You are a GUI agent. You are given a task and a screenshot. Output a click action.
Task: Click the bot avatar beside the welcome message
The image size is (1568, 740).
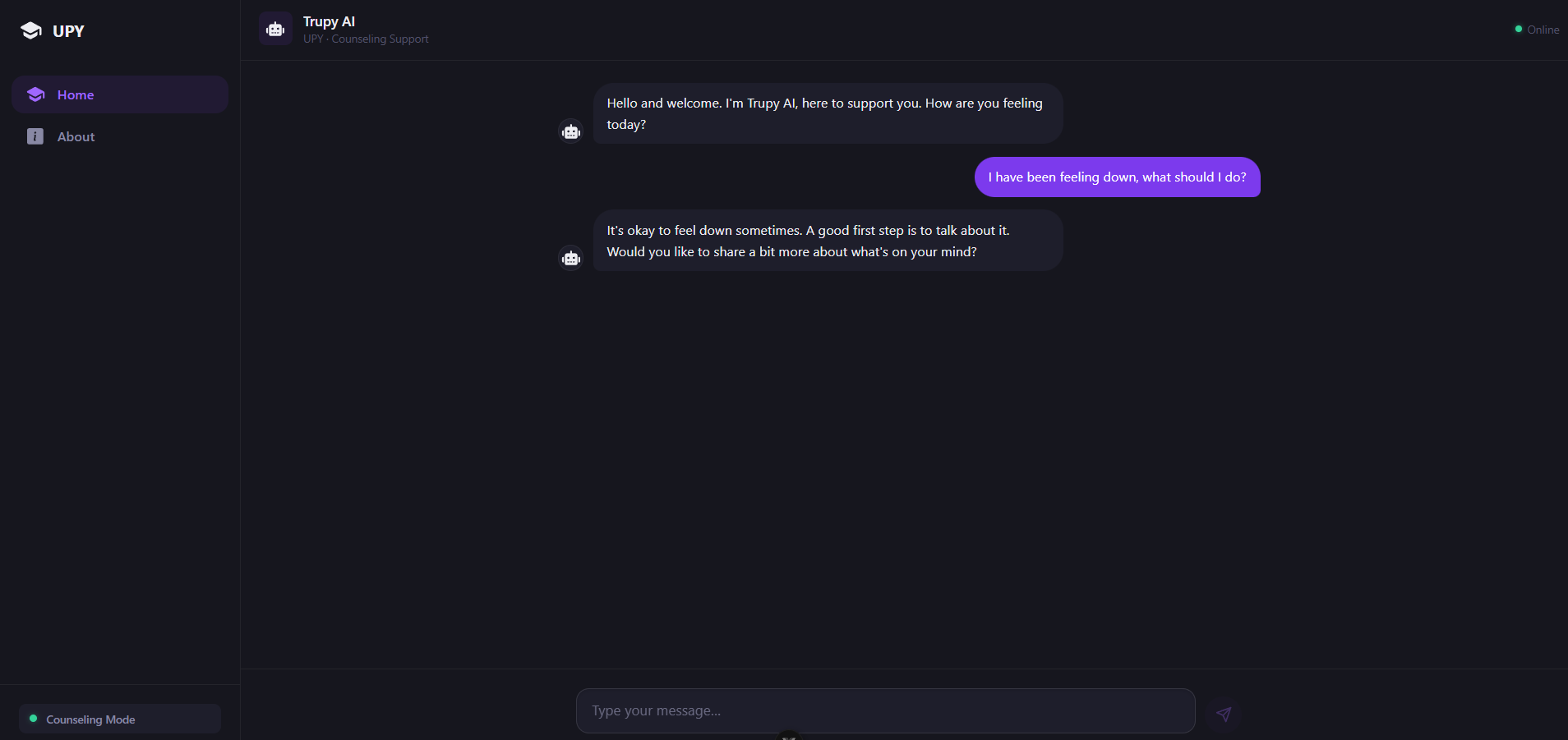point(571,131)
